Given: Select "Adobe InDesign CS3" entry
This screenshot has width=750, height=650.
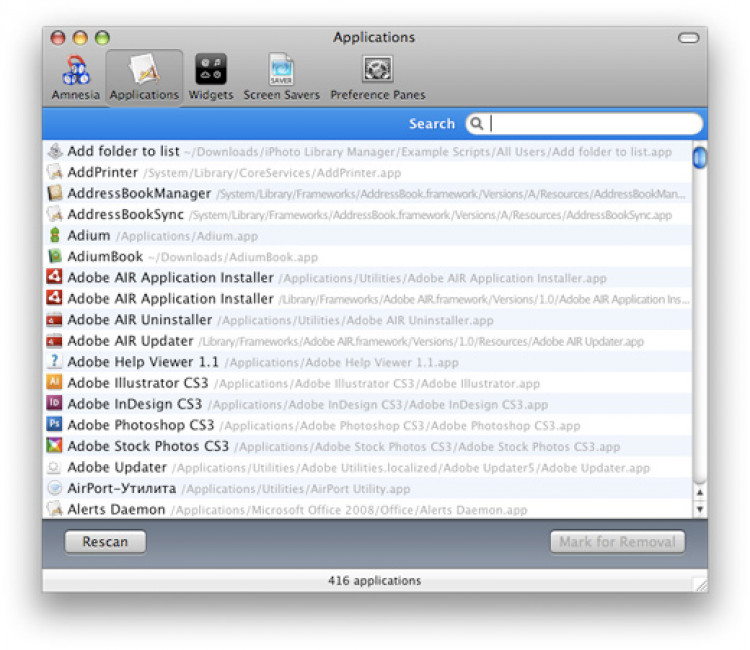Looking at the screenshot, I should coord(135,404).
